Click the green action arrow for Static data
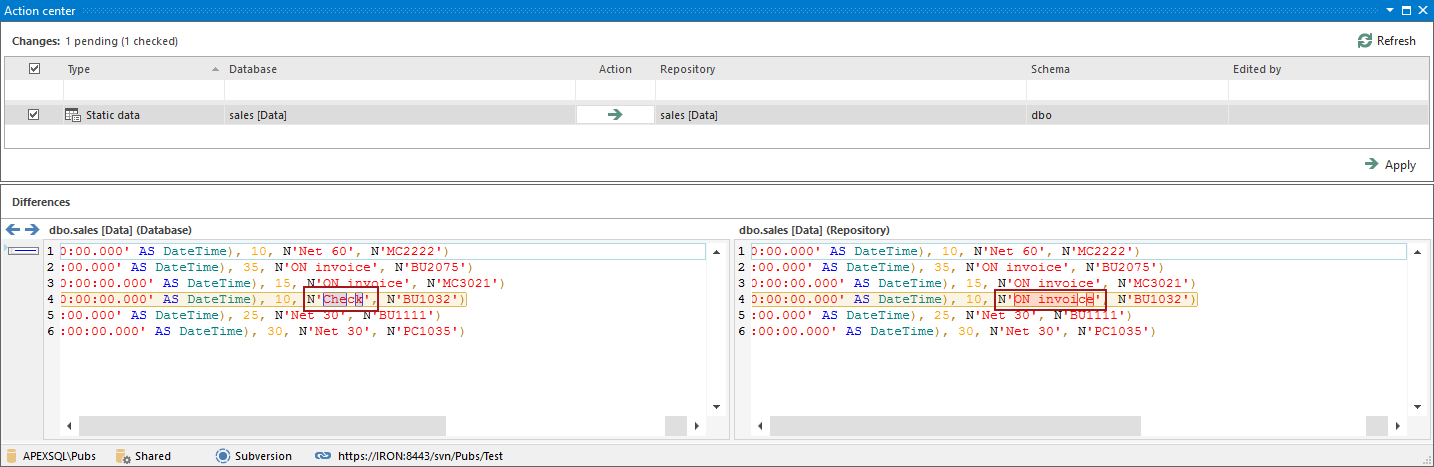Image resolution: width=1434 pixels, height=467 pixels. (x=615, y=115)
